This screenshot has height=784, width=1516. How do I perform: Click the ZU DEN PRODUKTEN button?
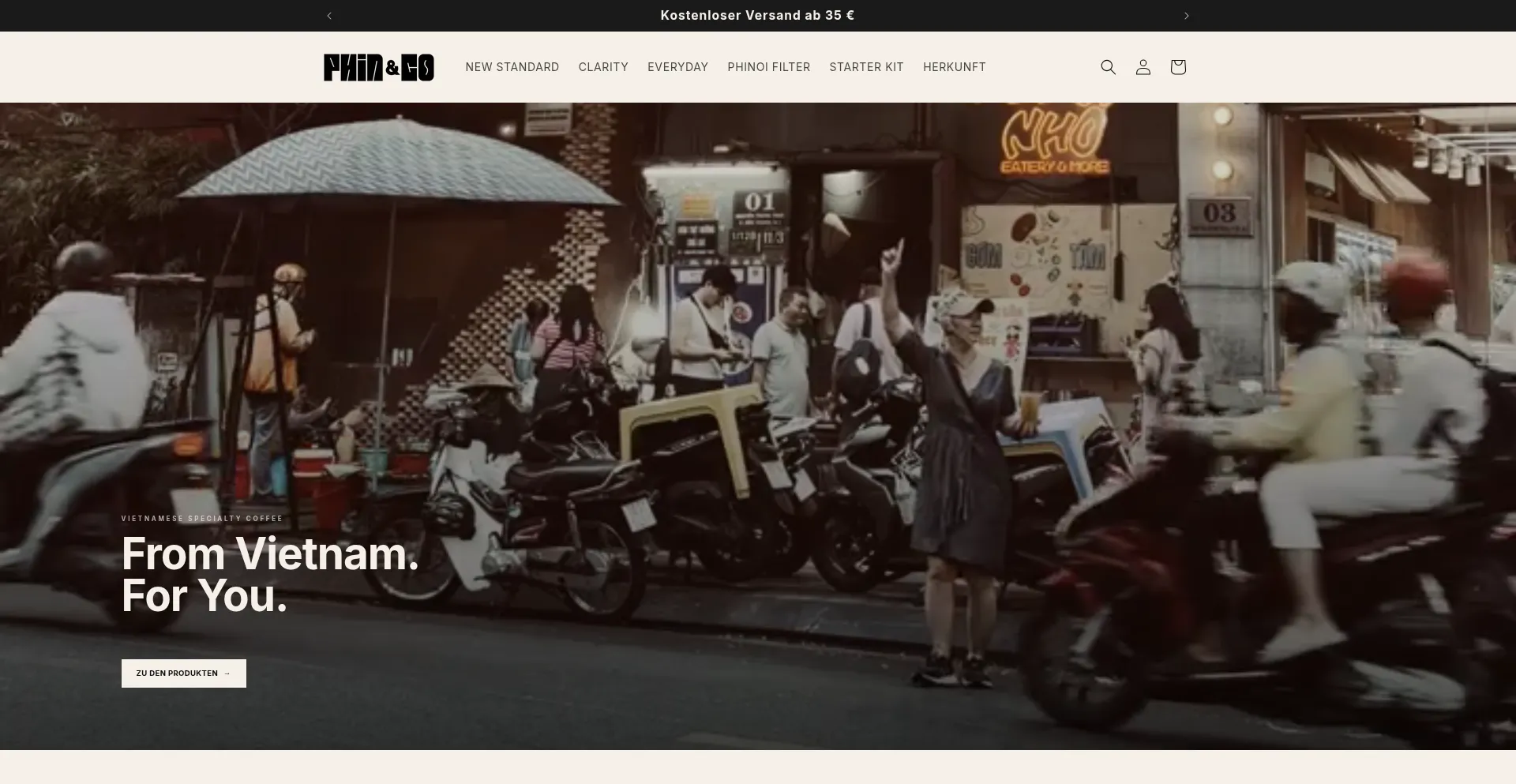[x=184, y=673]
